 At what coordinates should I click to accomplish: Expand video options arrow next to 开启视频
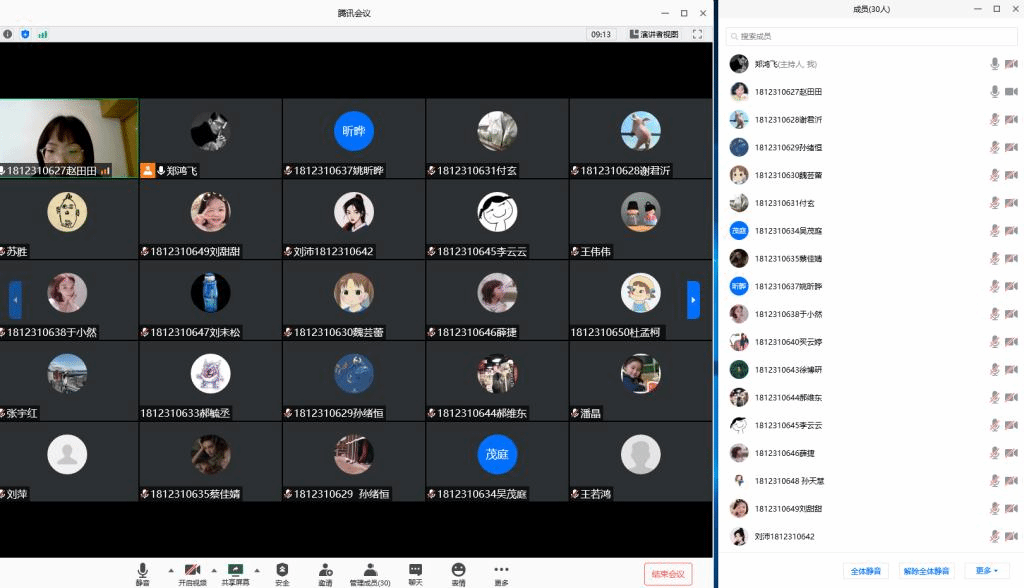click(x=213, y=570)
